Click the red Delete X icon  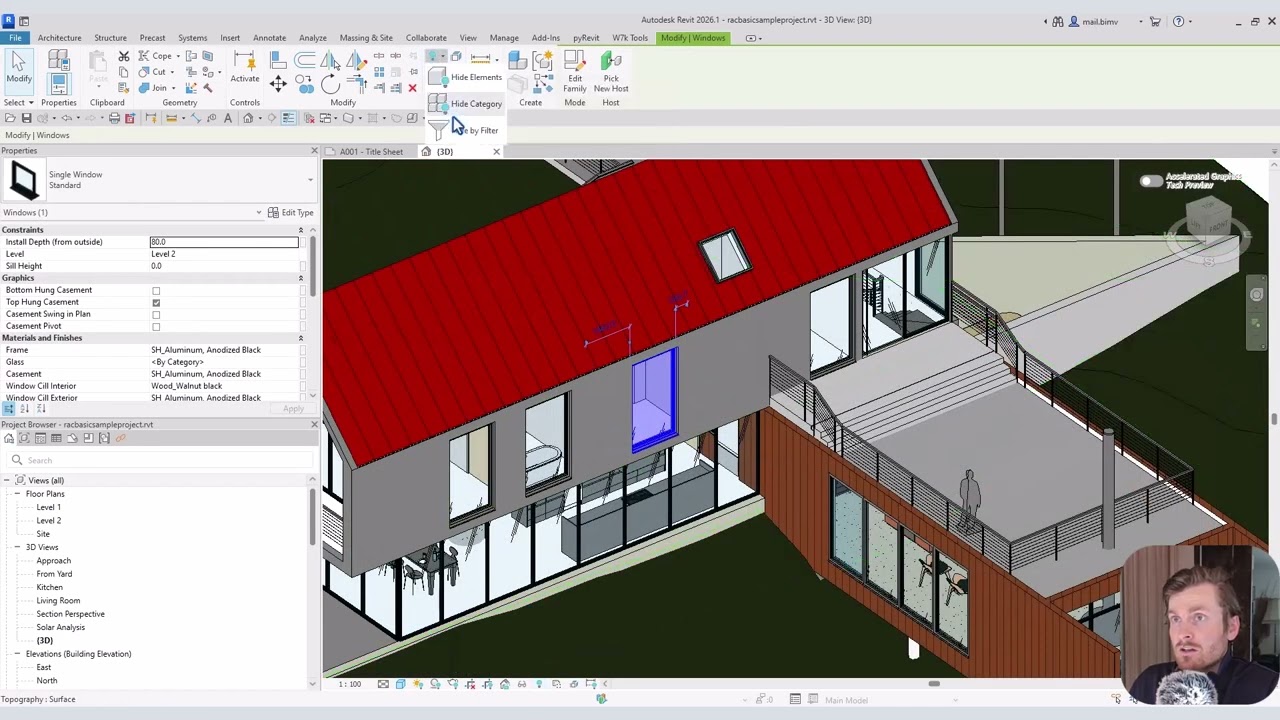tap(412, 88)
